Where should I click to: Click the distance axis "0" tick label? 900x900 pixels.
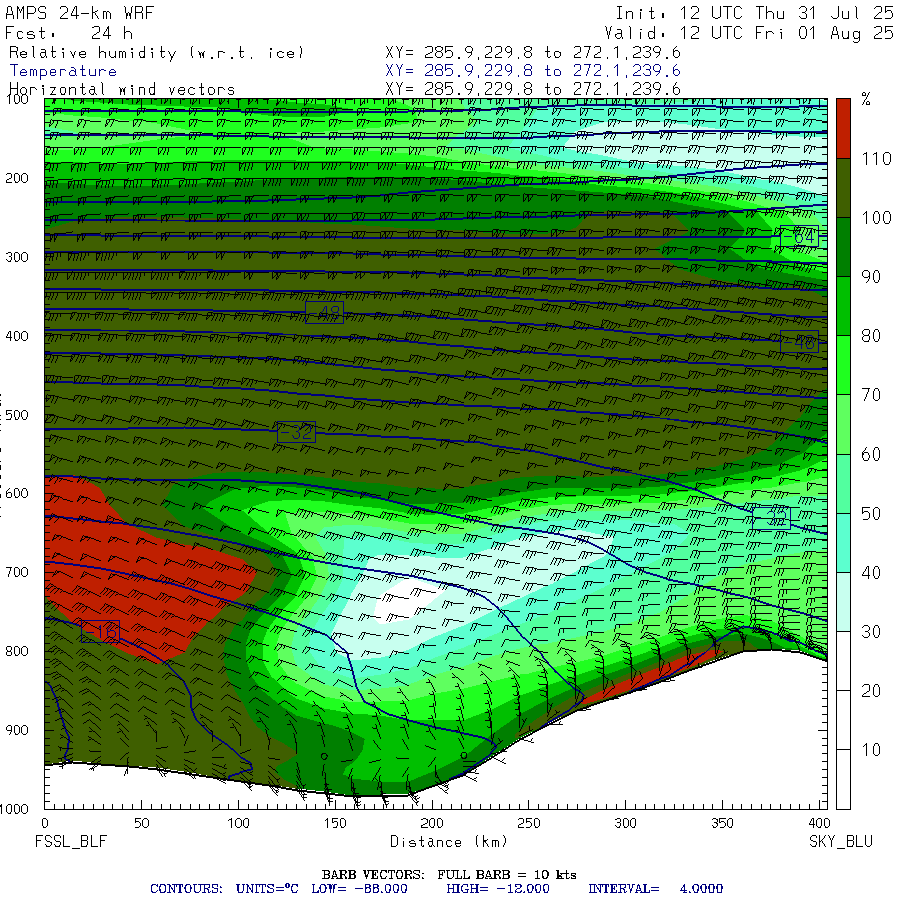[x=45, y=823]
